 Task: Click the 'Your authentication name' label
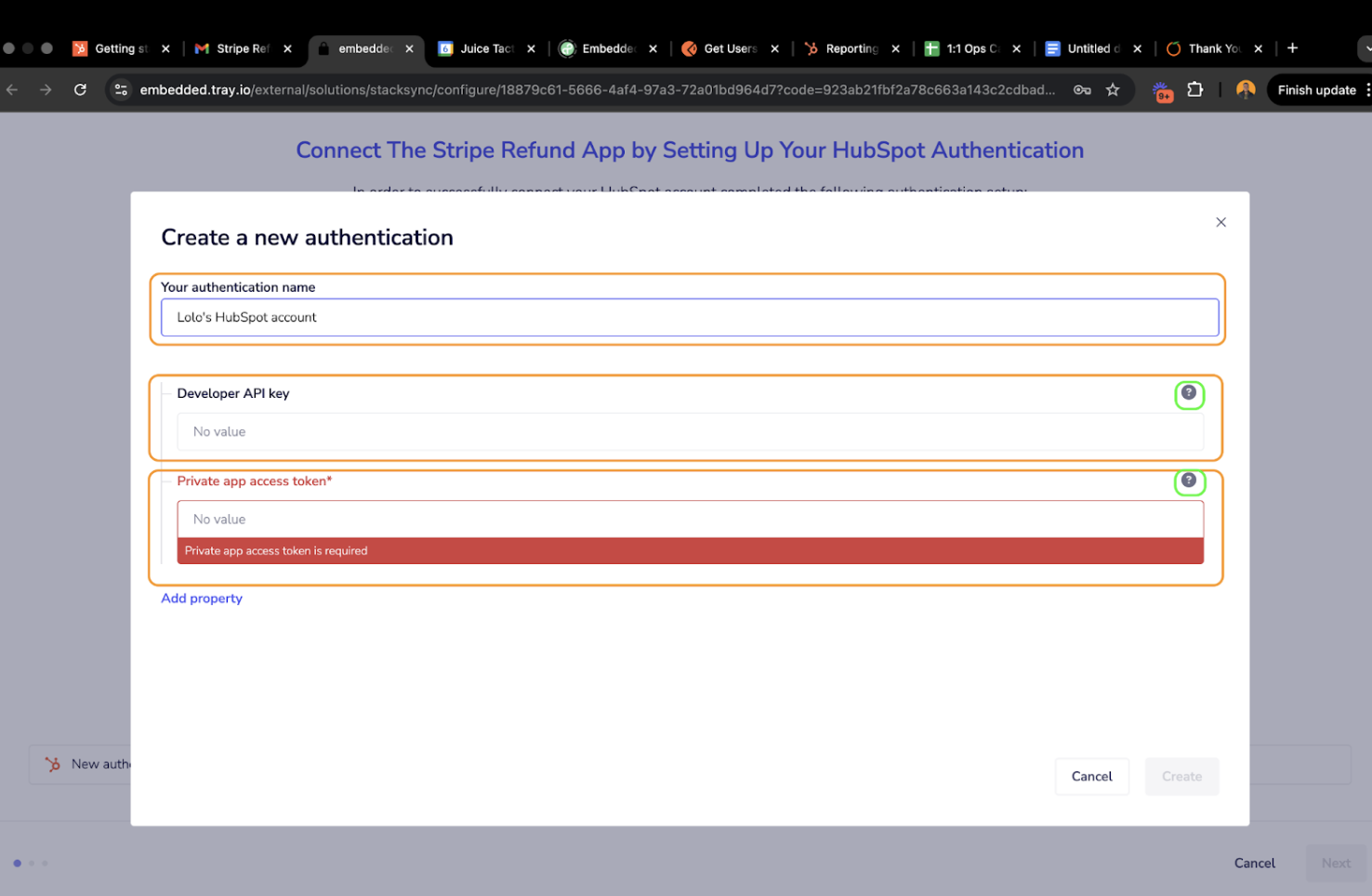point(238,287)
